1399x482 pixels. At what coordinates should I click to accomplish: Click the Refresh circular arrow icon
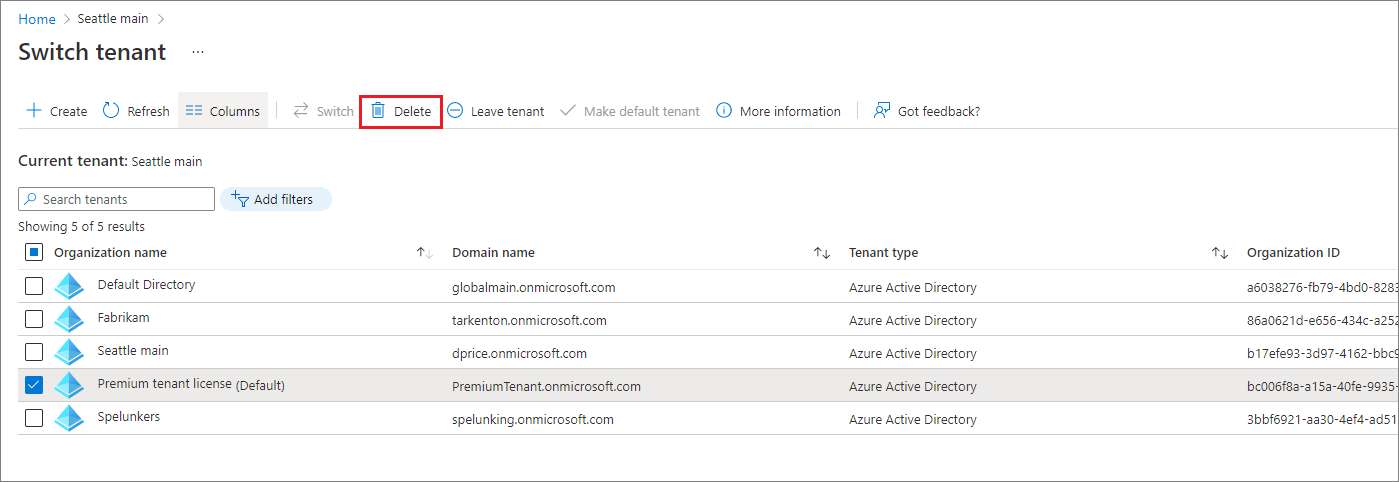[111, 111]
